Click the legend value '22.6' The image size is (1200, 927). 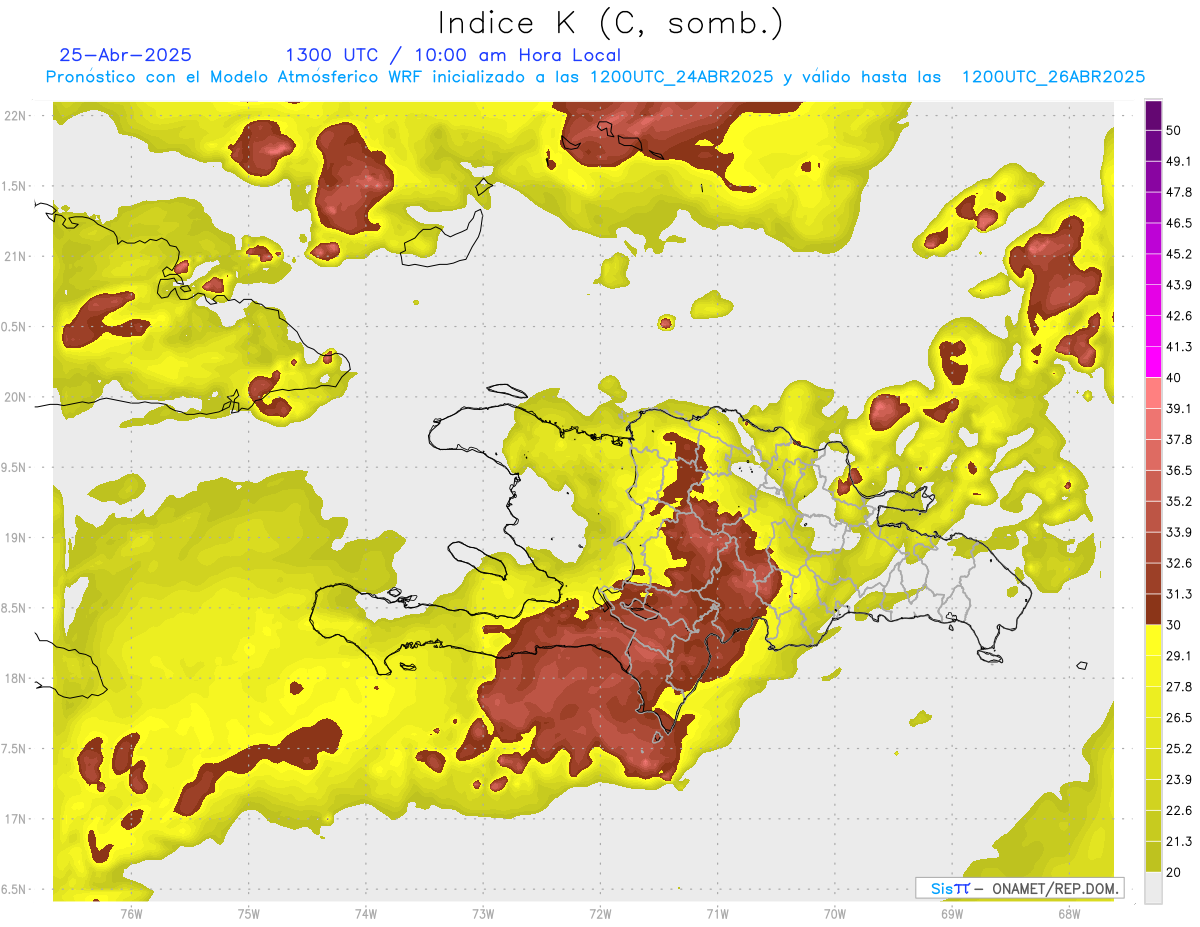pyautogui.click(x=1179, y=810)
